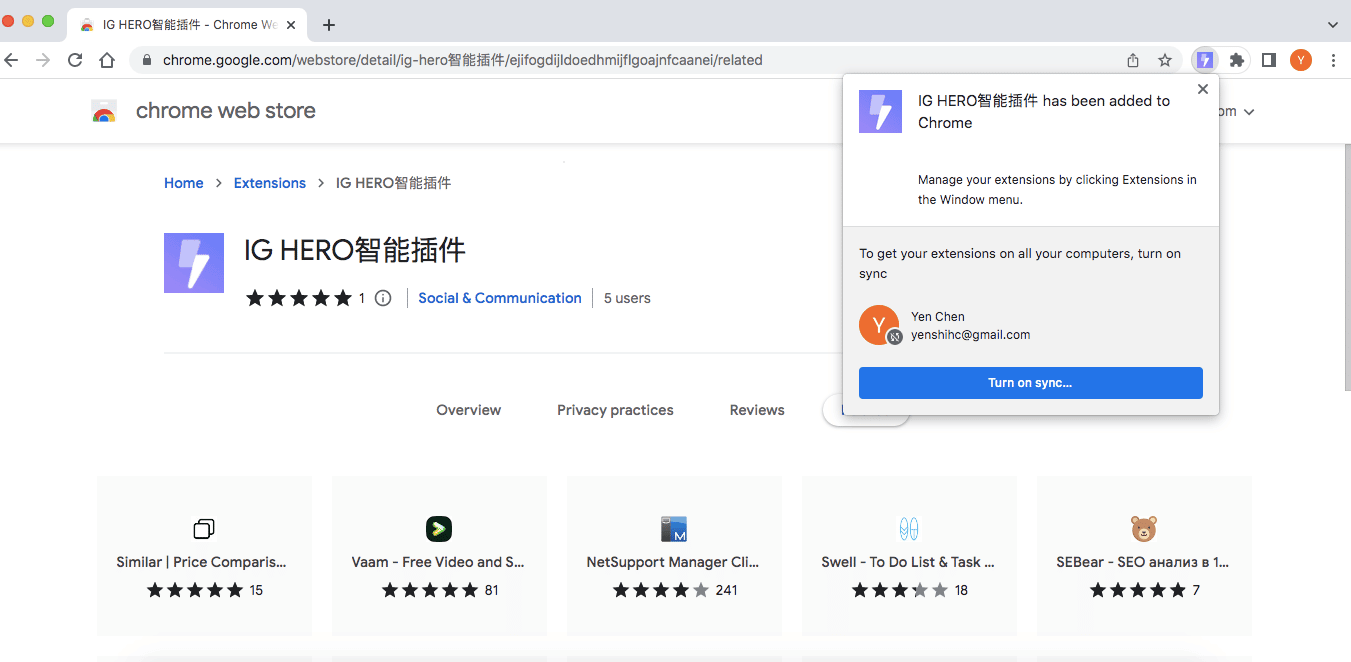Image resolution: width=1351 pixels, height=662 pixels.
Task: Go to the Home breadcrumb link
Action: point(184,183)
